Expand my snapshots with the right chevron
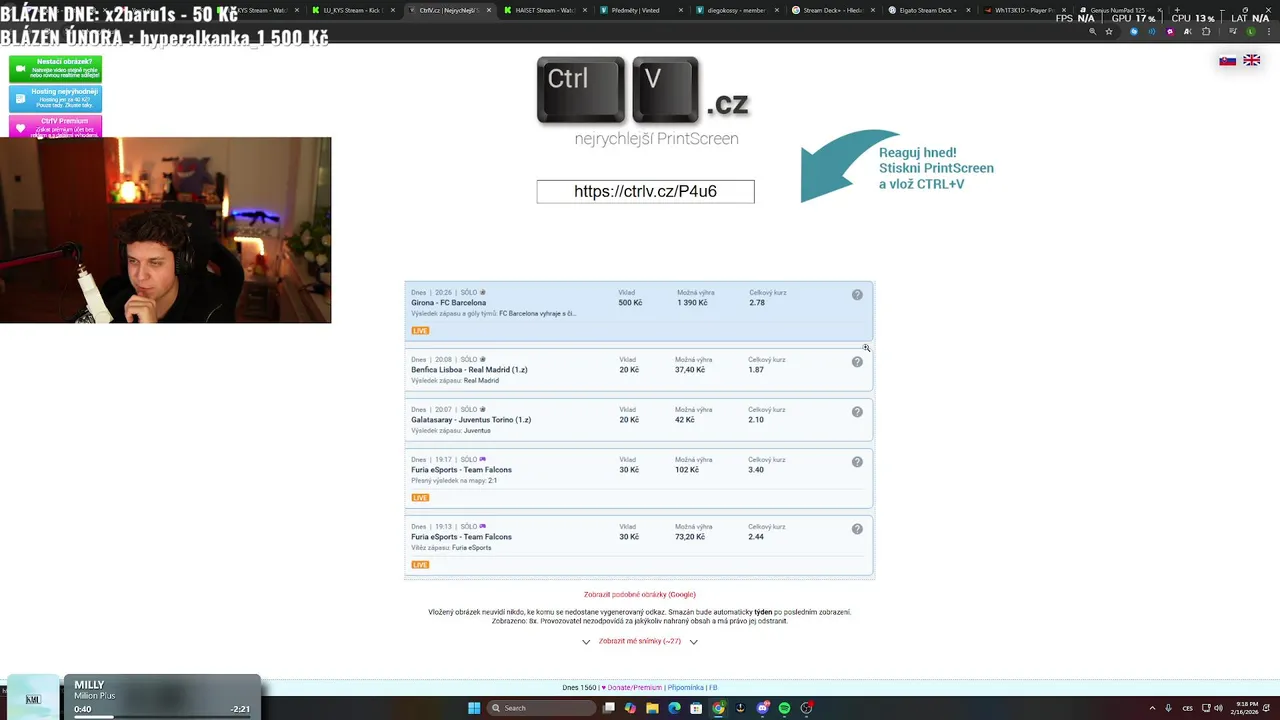The width and height of the screenshot is (1280, 720). click(693, 642)
